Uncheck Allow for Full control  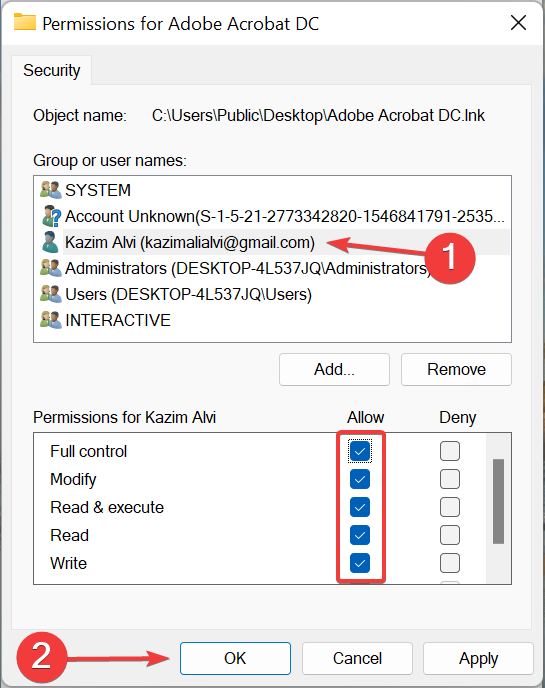pos(360,451)
